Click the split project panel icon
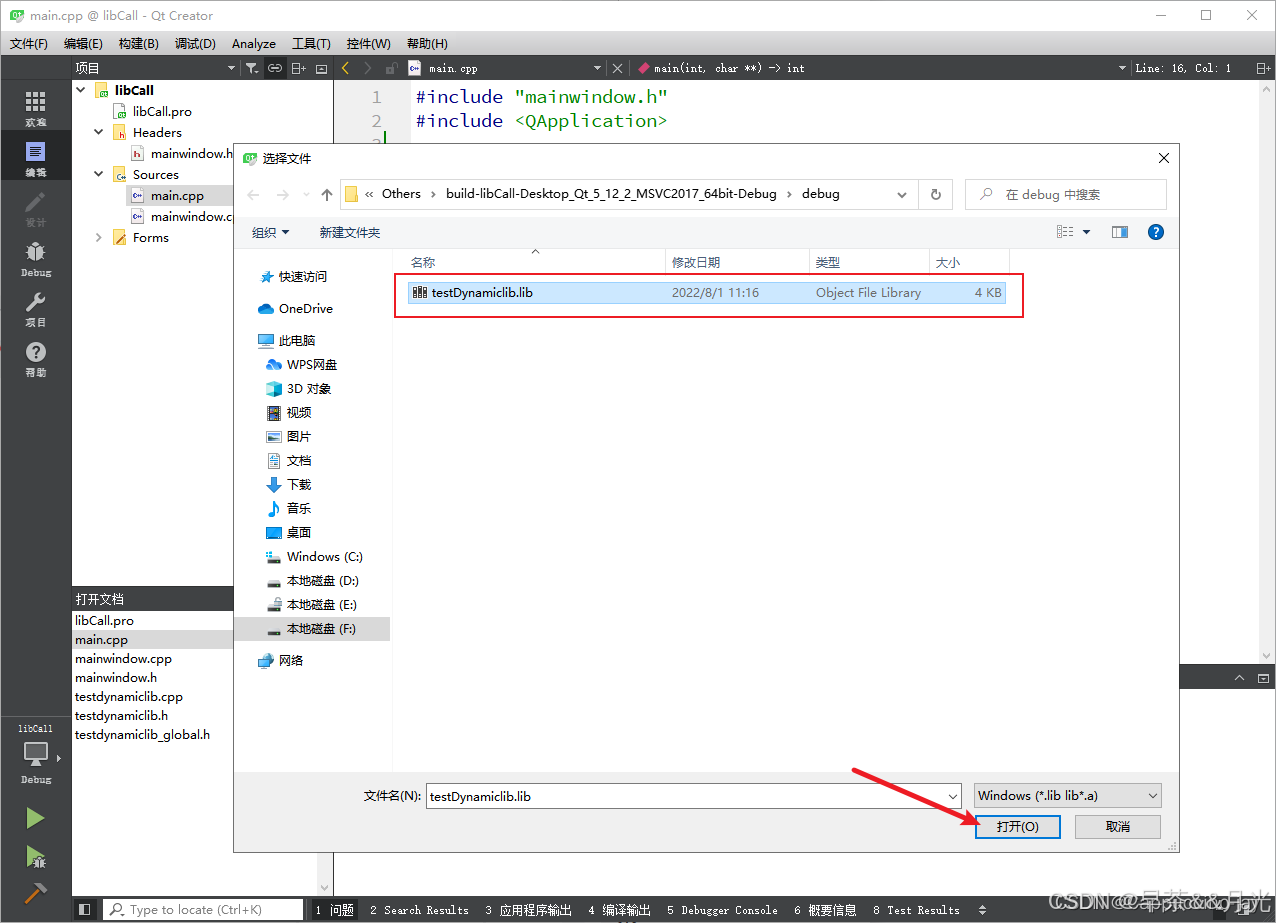Screen dimensions: 1276x923 299,68
